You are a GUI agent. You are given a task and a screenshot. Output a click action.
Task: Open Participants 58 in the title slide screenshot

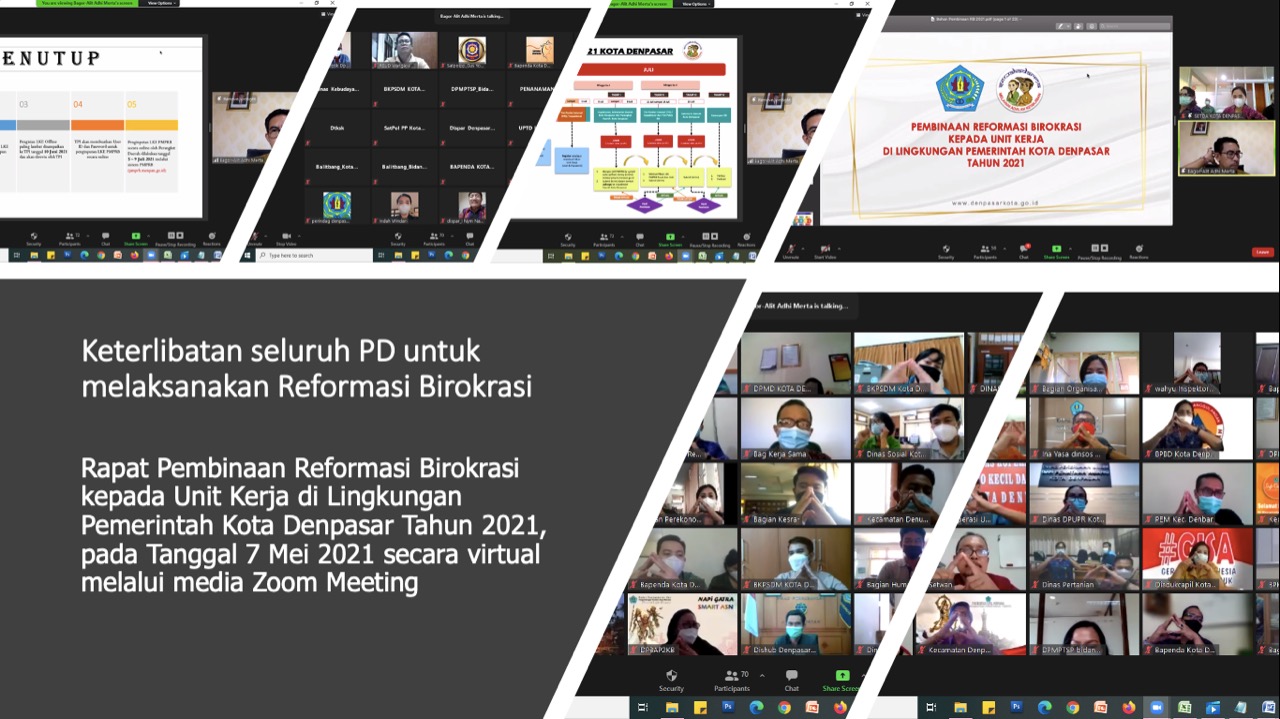tap(985, 251)
